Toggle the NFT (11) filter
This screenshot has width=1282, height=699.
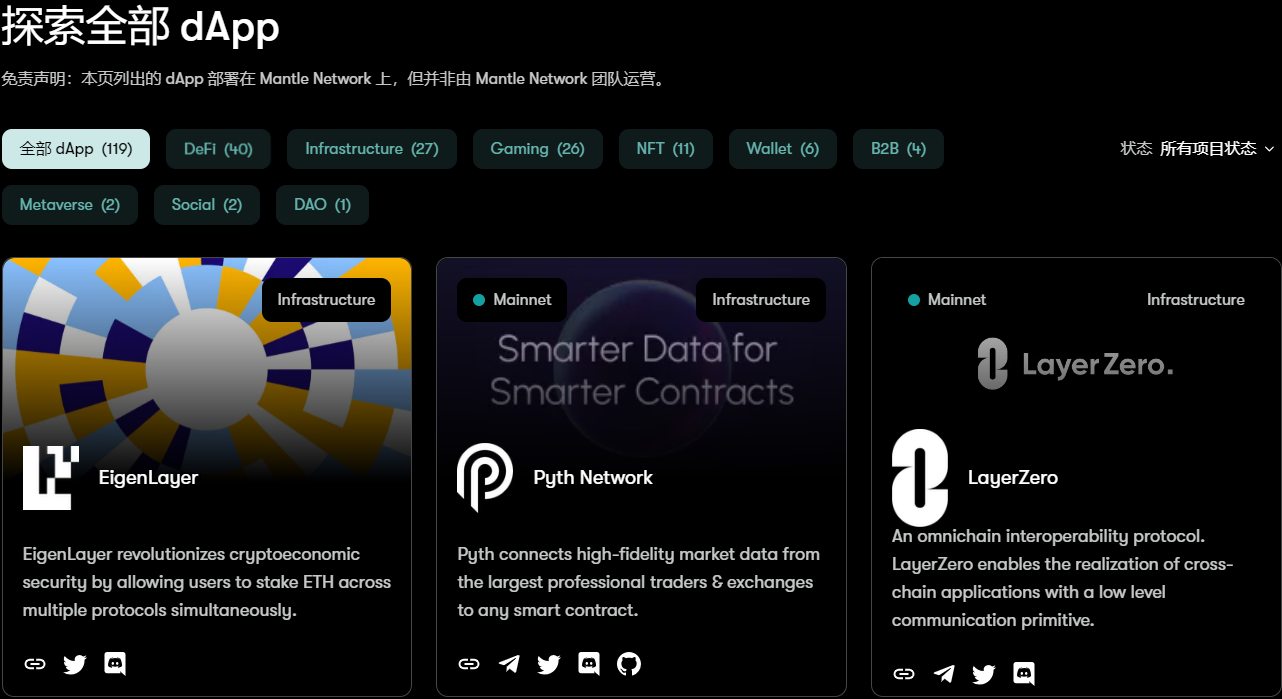(665, 148)
